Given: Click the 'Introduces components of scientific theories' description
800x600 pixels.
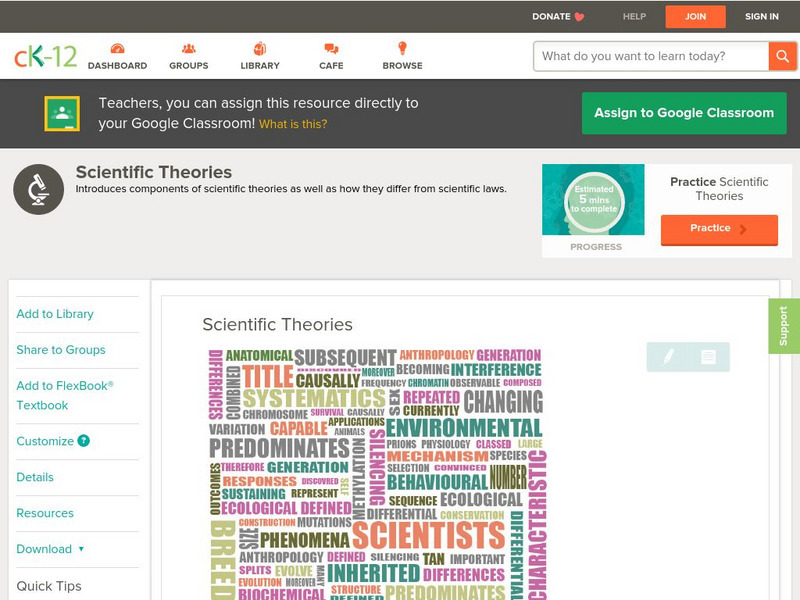Looking at the screenshot, I should (291, 189).
